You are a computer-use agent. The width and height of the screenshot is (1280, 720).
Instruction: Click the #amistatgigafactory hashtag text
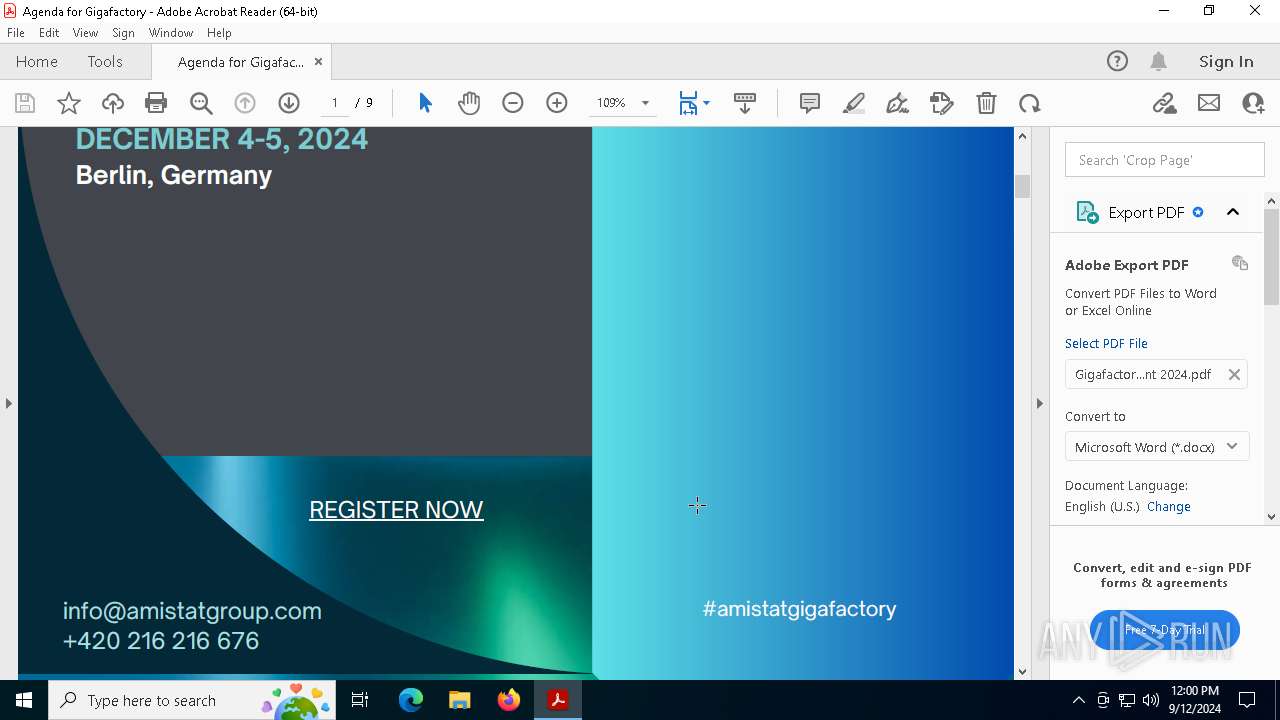[x=799, y=609]
